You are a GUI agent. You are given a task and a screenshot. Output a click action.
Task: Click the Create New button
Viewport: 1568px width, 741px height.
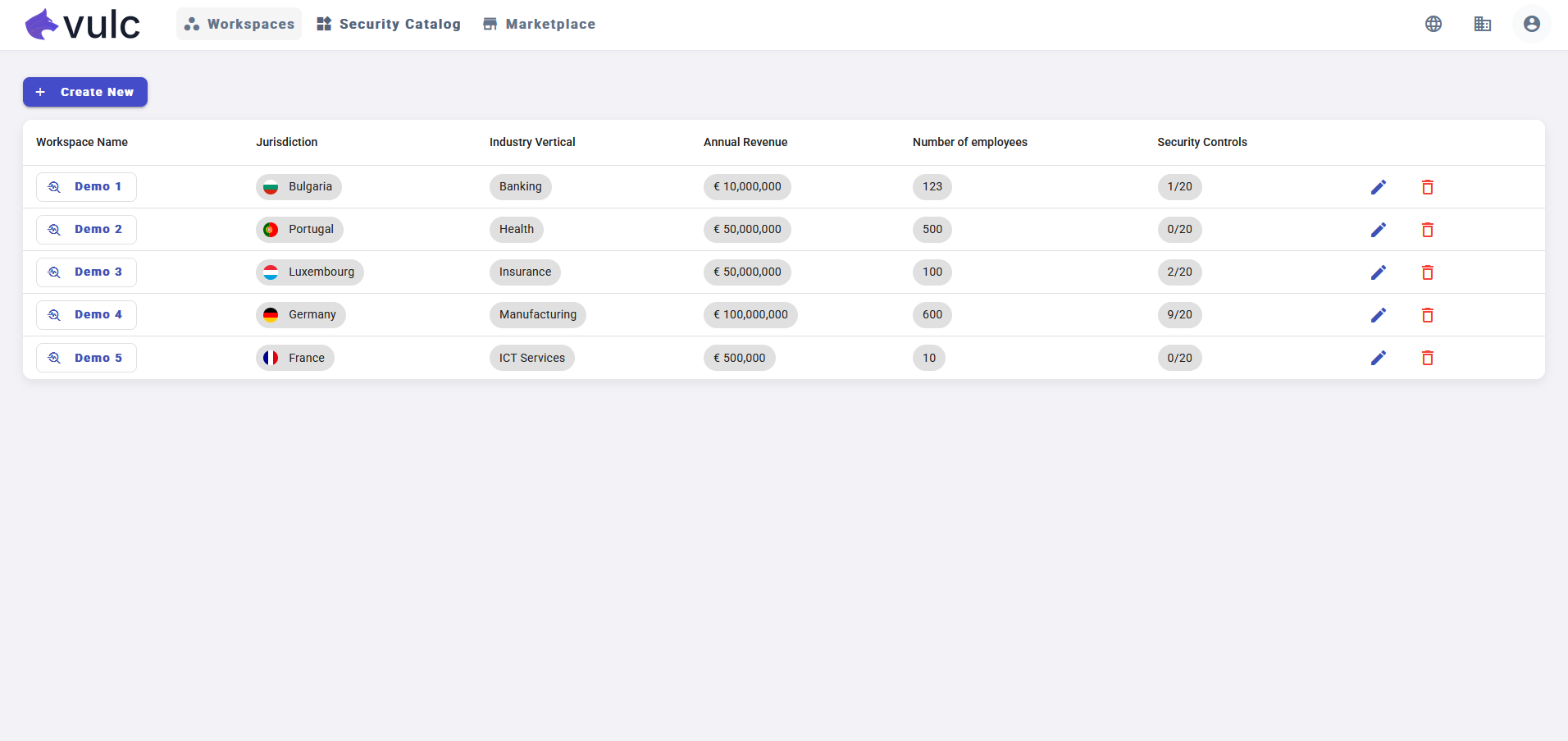tap(84, 91)
